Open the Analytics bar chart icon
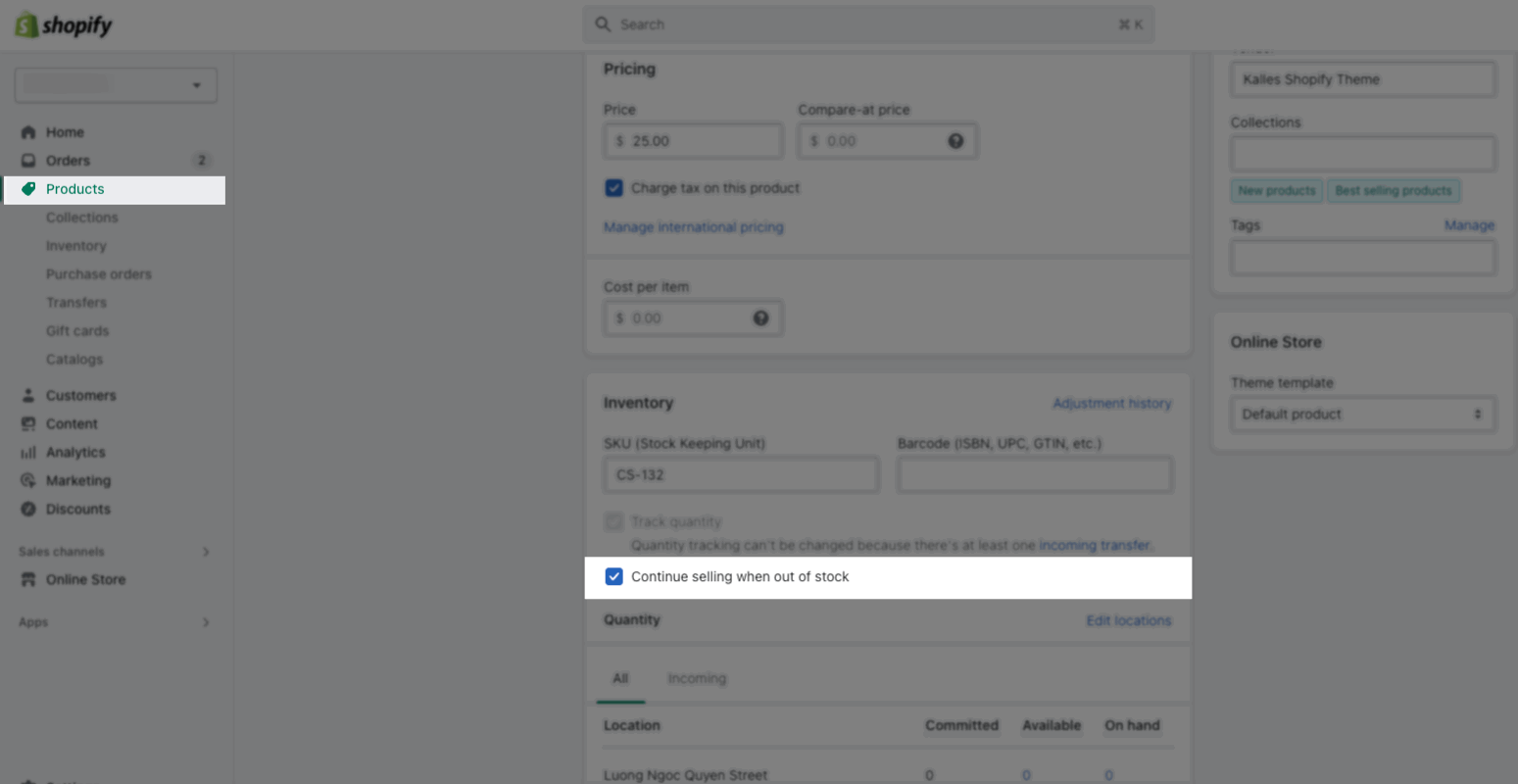 tap(28, 453)
